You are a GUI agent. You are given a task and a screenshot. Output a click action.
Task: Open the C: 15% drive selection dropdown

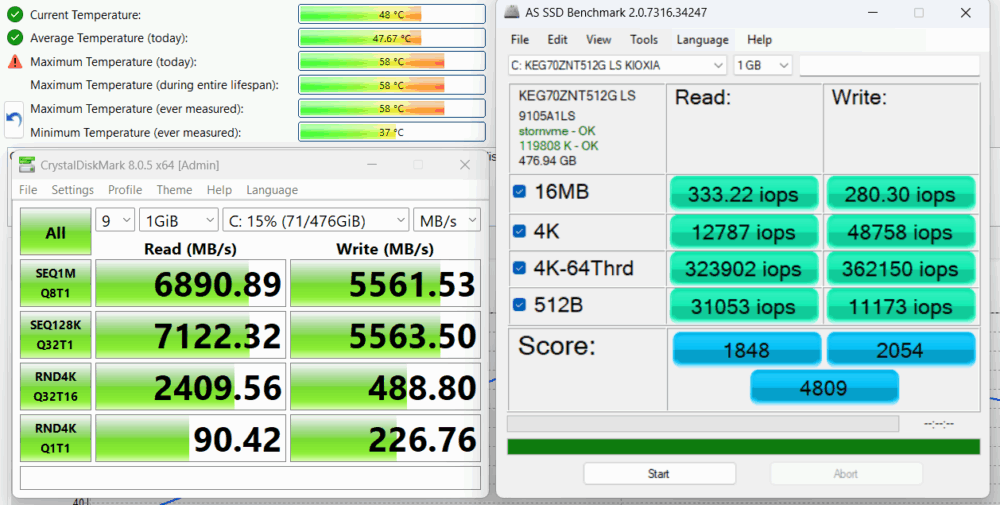tap(315, 221)
